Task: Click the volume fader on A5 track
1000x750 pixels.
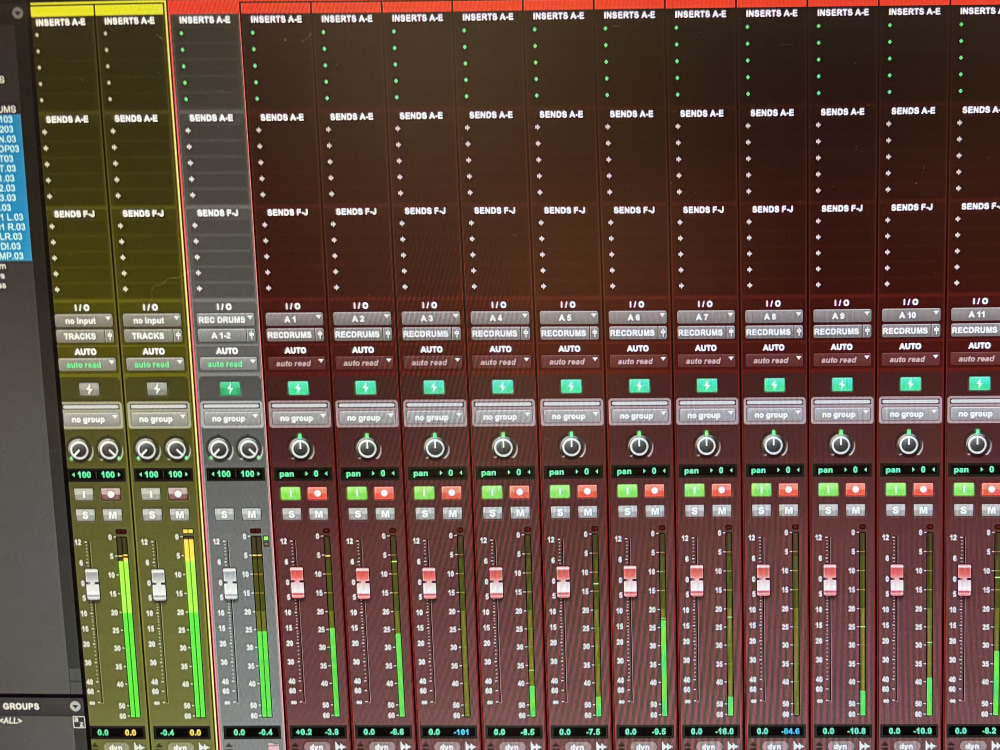Action: click(563, 581)
